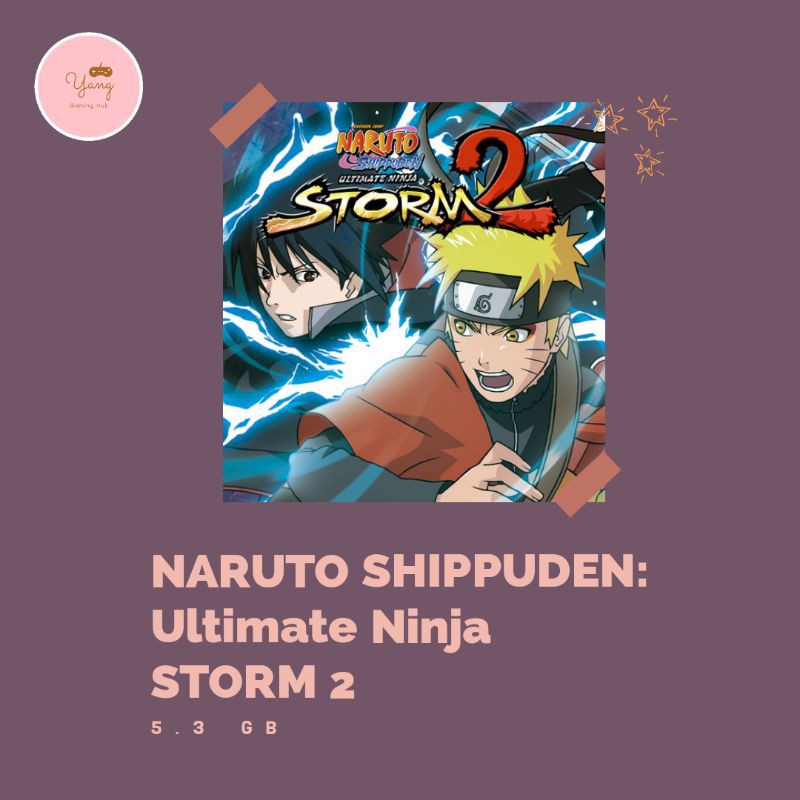Click the 5.3 GB file size label
This screenshot has width=800, height=800.
[214, 728]
